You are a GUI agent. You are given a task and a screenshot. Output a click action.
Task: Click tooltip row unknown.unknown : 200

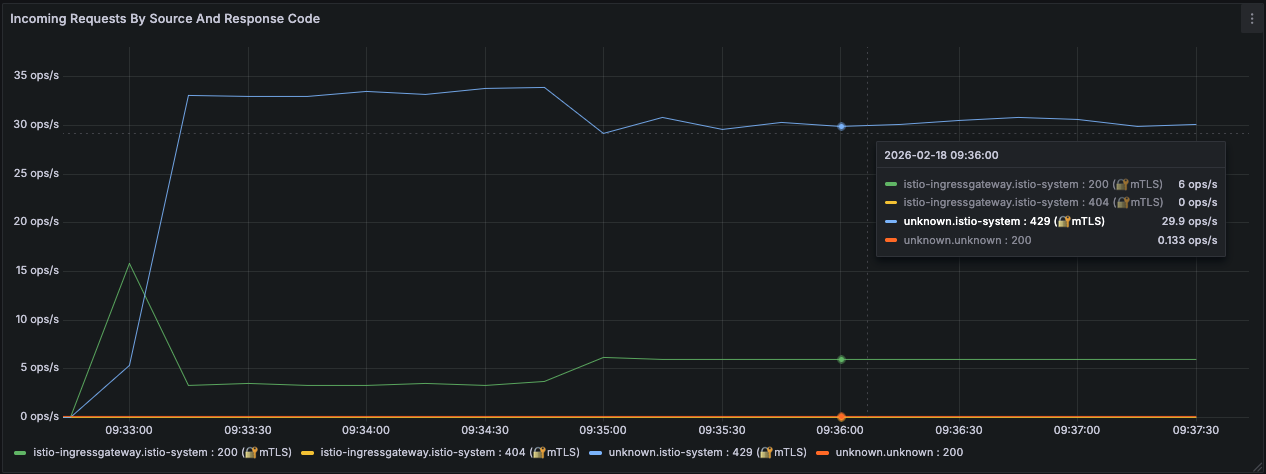click(x=1051, y=240)
